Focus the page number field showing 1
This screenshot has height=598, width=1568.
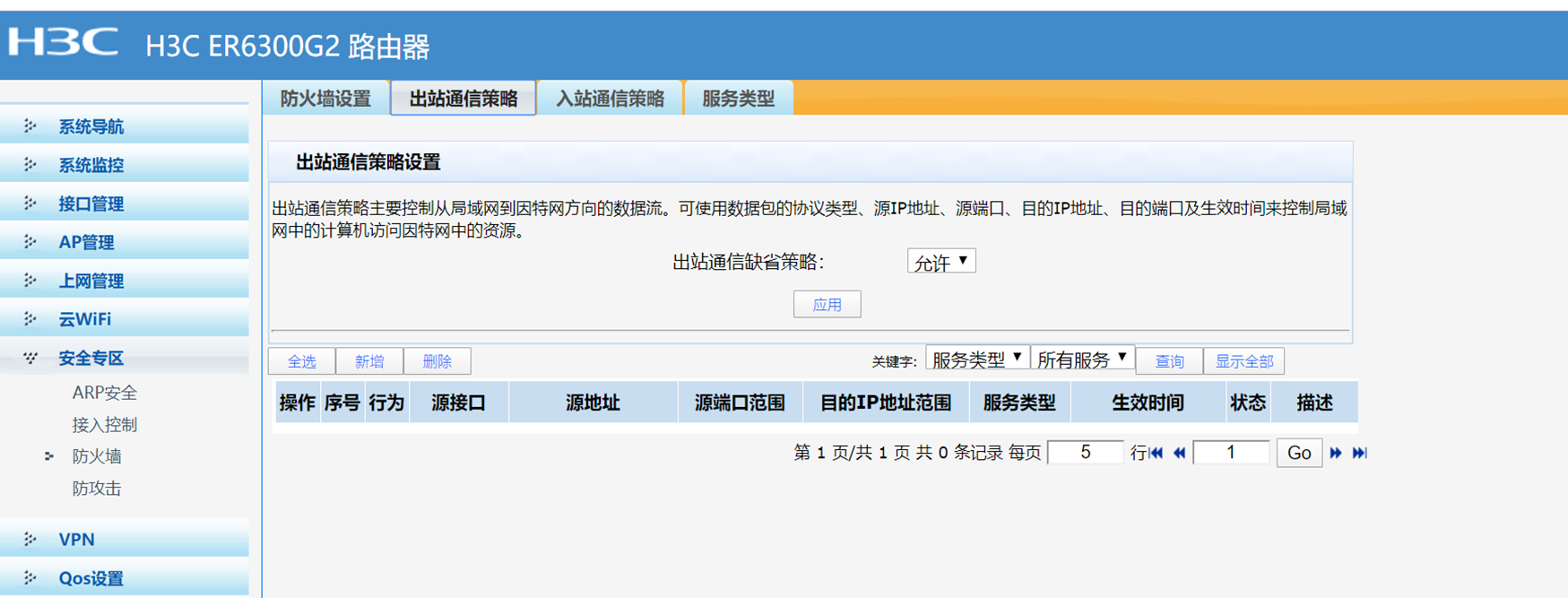[x=1231, y=452]
